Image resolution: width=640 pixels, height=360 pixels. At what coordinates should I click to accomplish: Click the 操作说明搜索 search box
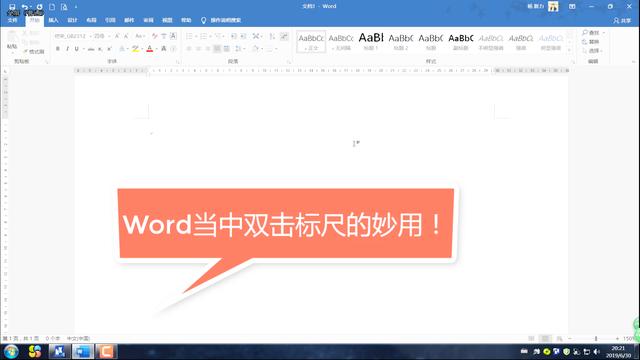coord(221,20)
